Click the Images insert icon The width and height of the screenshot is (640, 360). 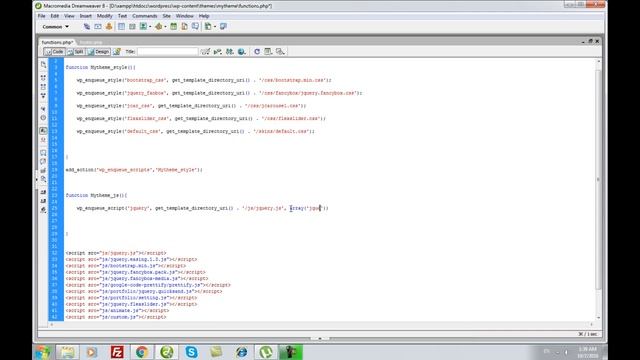tap(143, 27)
